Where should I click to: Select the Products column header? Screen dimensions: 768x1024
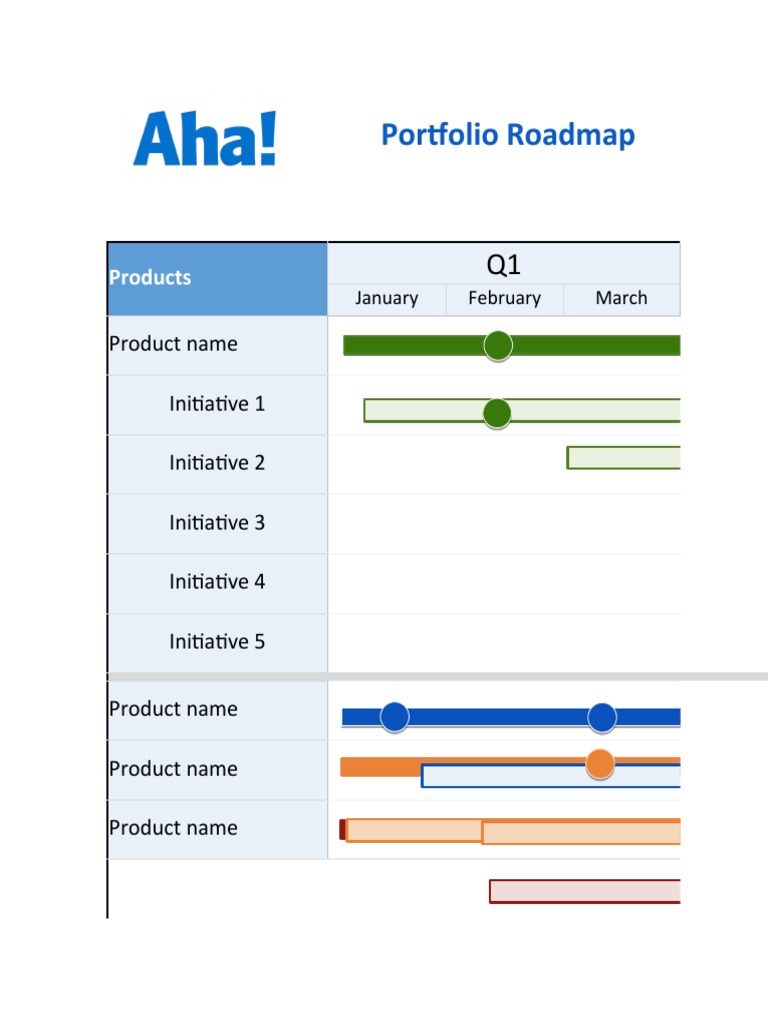pos(217,279)
